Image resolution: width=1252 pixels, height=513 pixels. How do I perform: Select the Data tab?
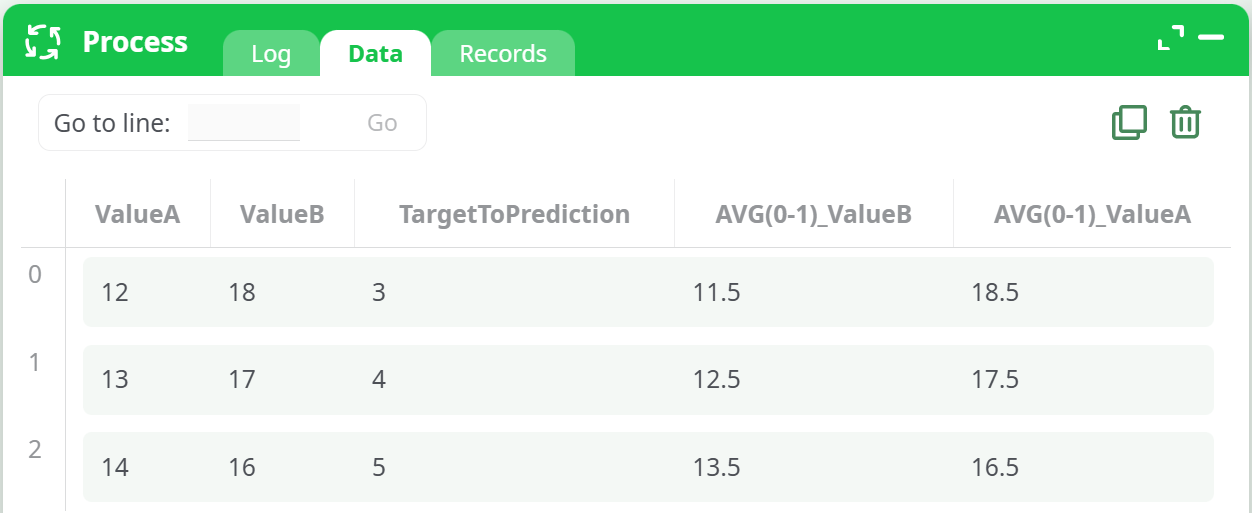(x=375, y=54)
